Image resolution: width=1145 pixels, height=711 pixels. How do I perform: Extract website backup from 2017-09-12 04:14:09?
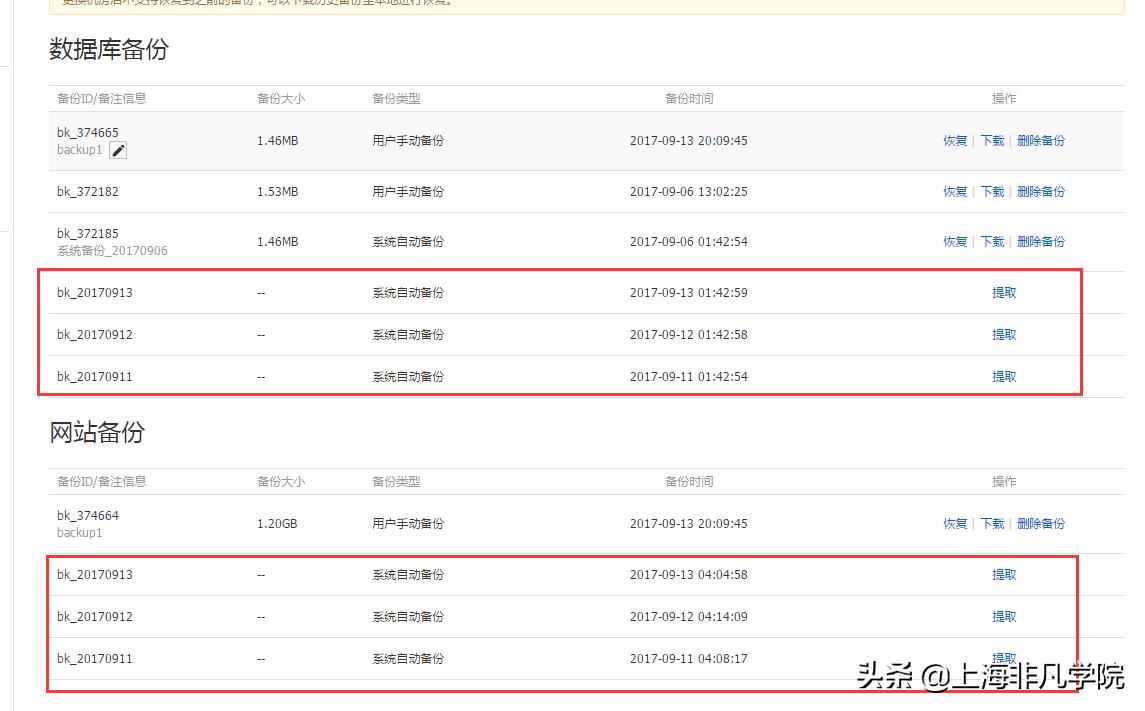[1004, 617]
